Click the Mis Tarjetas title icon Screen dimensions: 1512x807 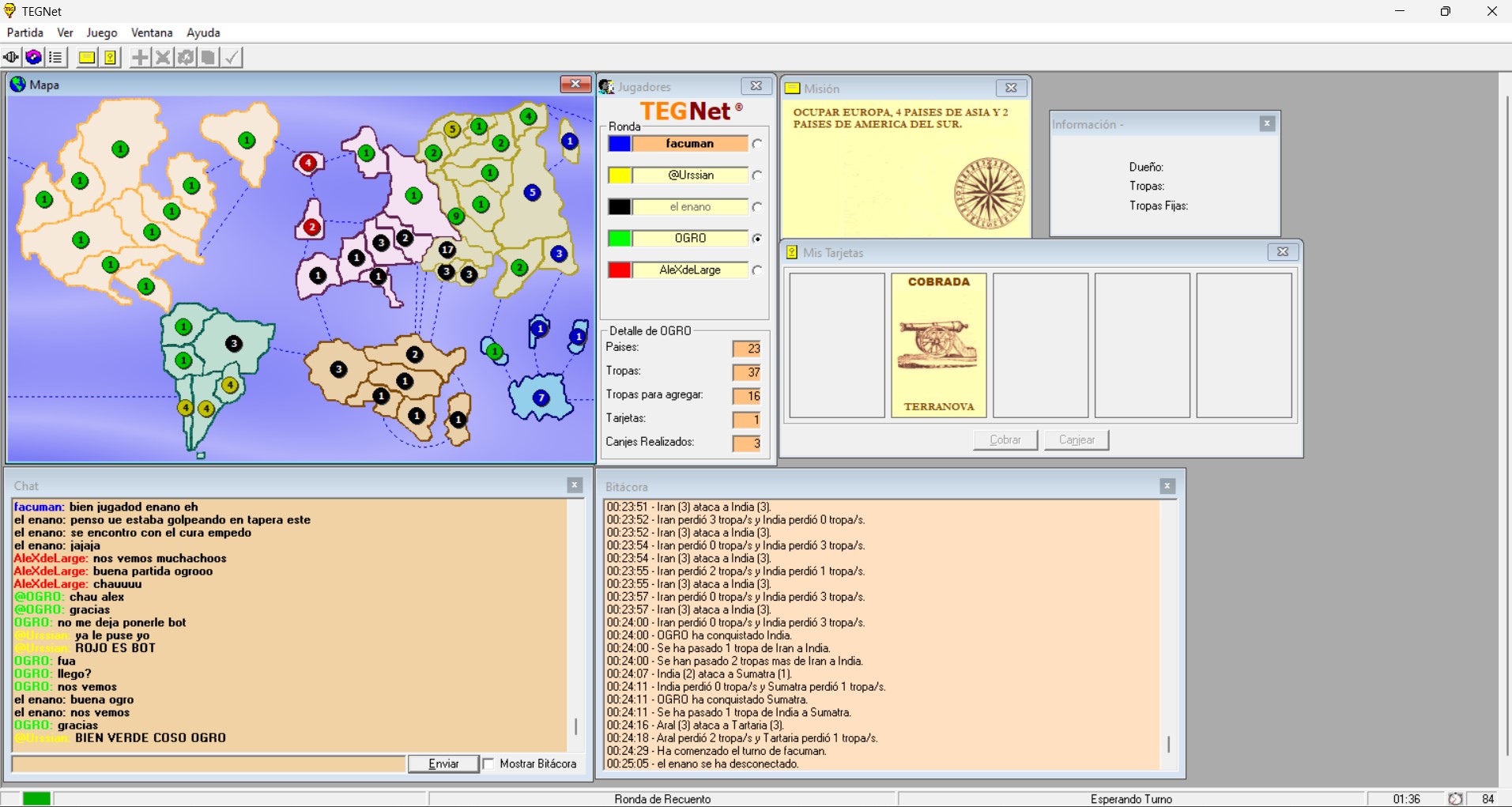click(791, 253)
